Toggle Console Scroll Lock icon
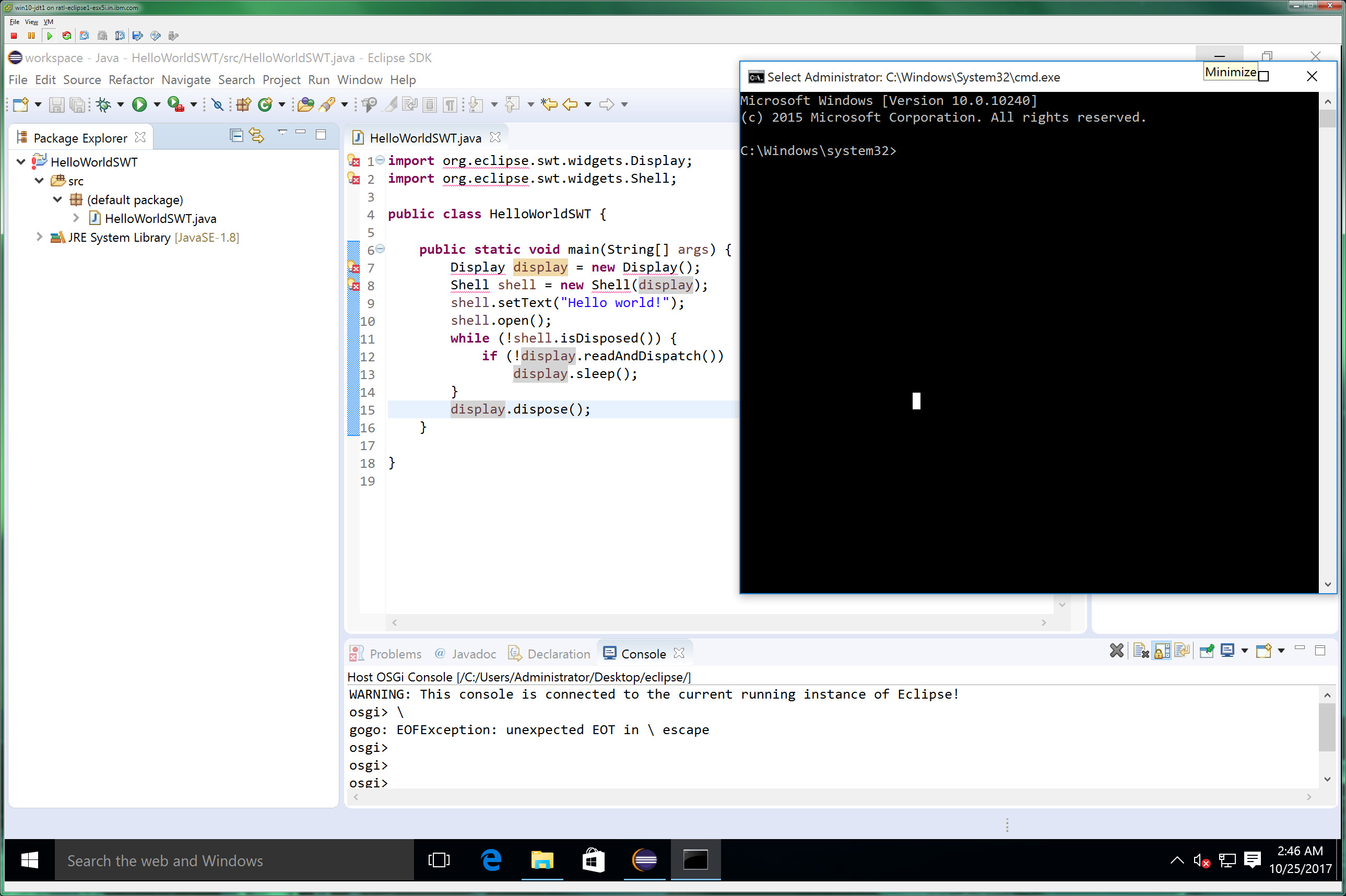 coord(1162,651)
